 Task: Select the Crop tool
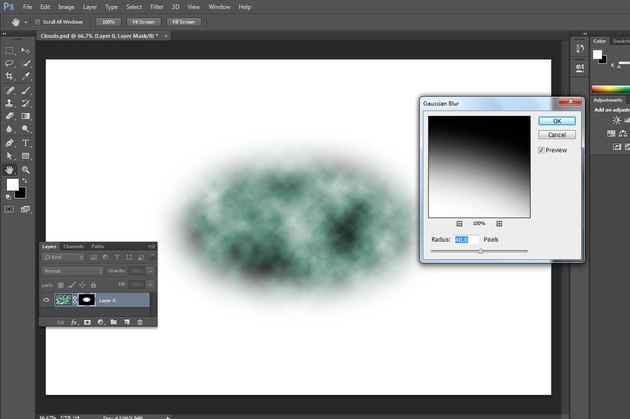pyautogui.click(x=9, y=76)
